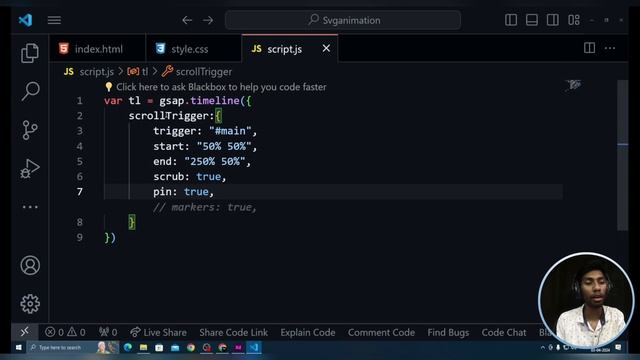Click Comment Code in status bar

[381, 332]
